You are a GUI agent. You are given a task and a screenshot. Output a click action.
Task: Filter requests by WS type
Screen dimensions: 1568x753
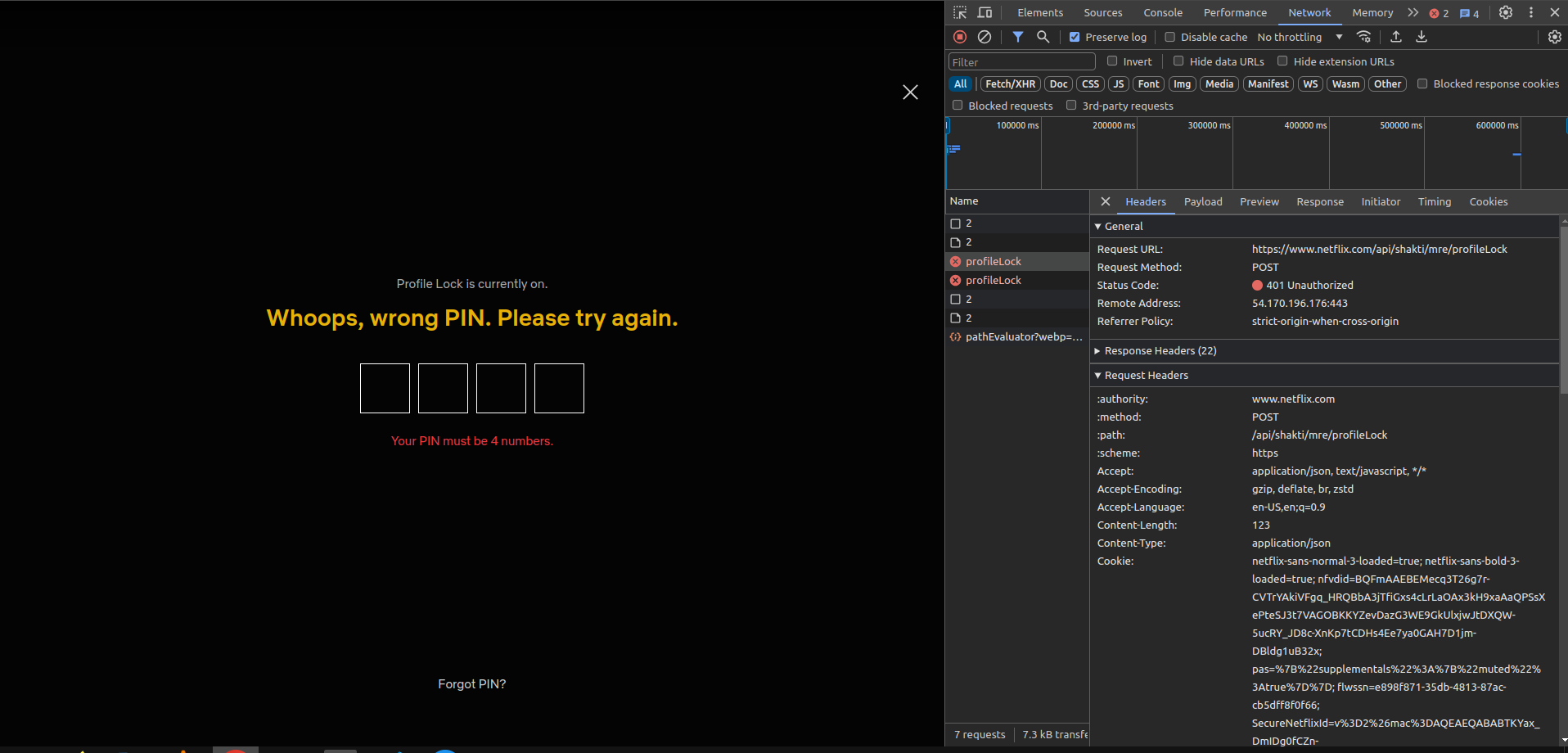(x=1310, y=83)
